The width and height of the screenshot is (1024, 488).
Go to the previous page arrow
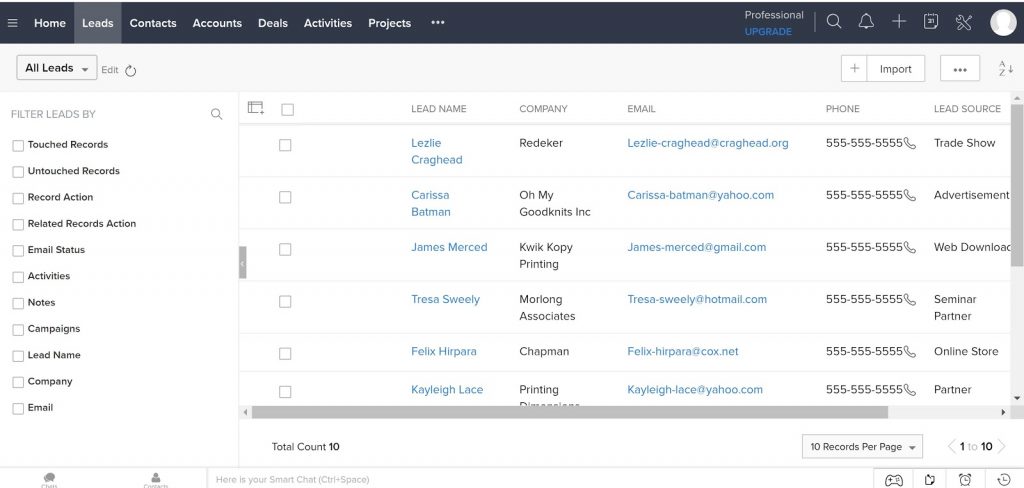tap(952, 447)
